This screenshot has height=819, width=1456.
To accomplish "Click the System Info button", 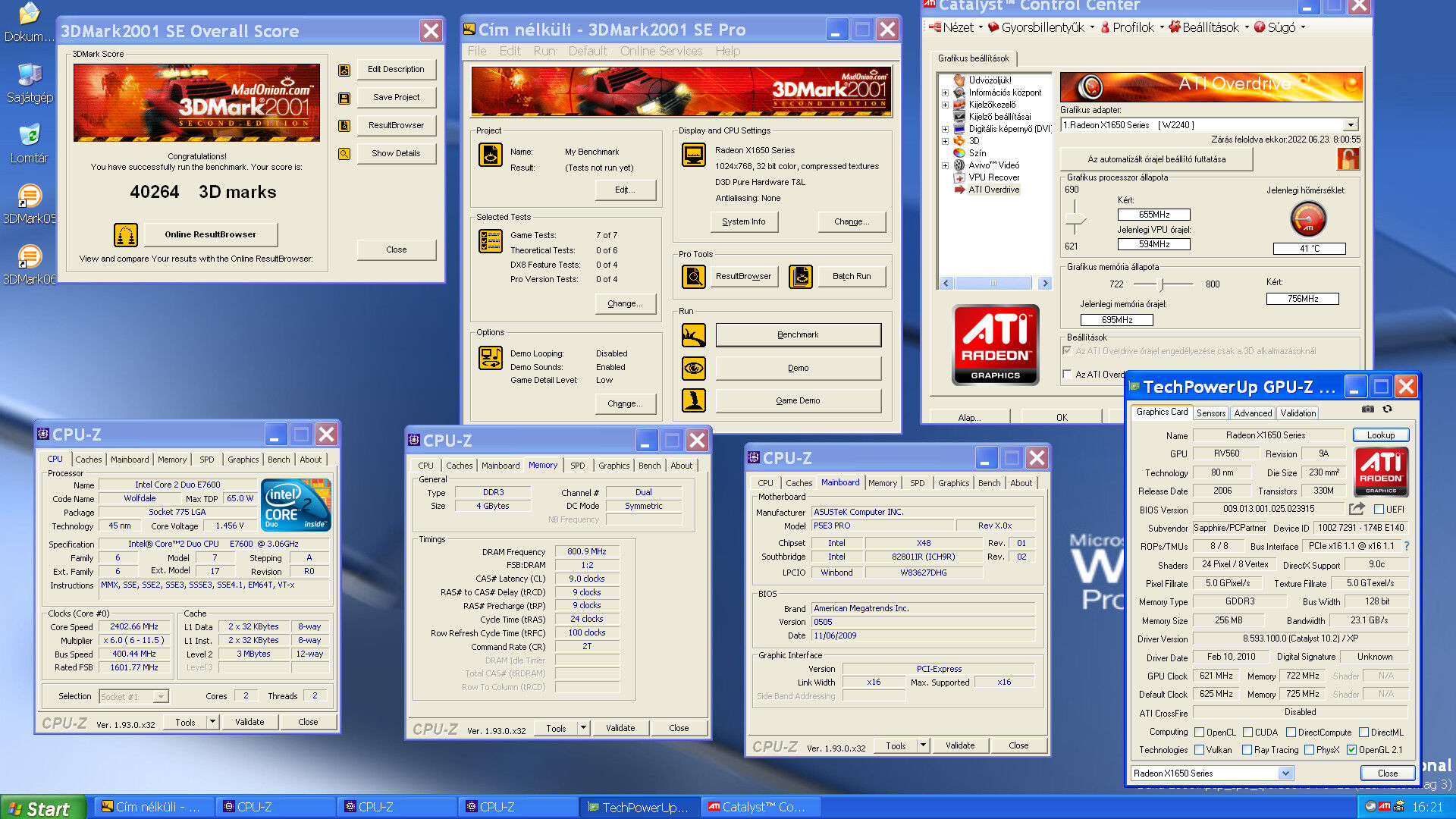I will click(x=744, y=222).
